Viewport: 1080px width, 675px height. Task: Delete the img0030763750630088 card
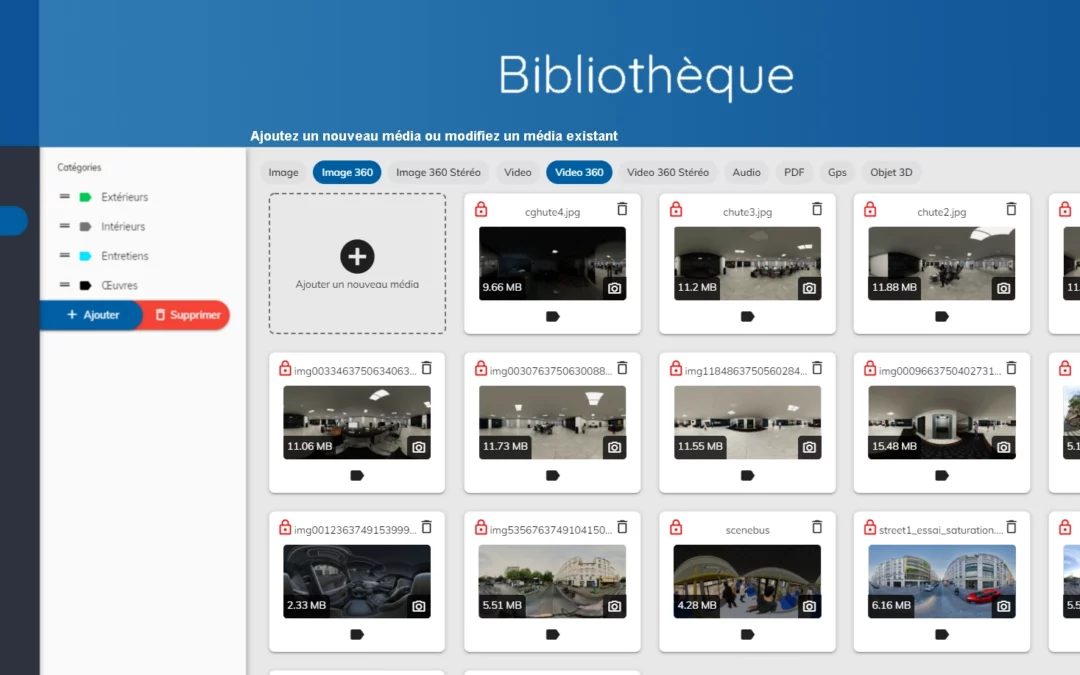[x=622, y=368]
